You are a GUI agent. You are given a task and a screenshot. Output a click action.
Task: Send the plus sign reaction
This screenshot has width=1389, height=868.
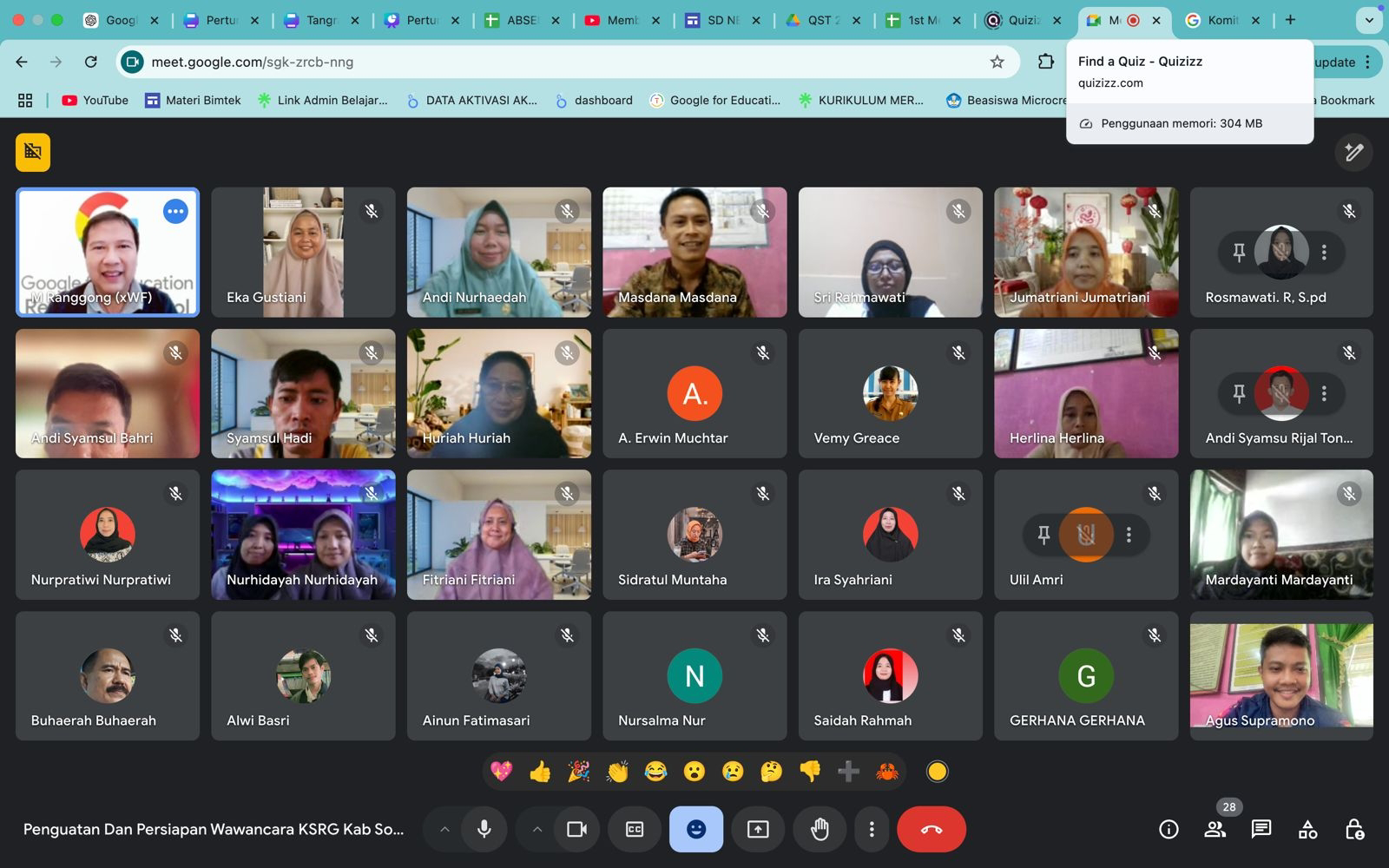click(848, 771)
